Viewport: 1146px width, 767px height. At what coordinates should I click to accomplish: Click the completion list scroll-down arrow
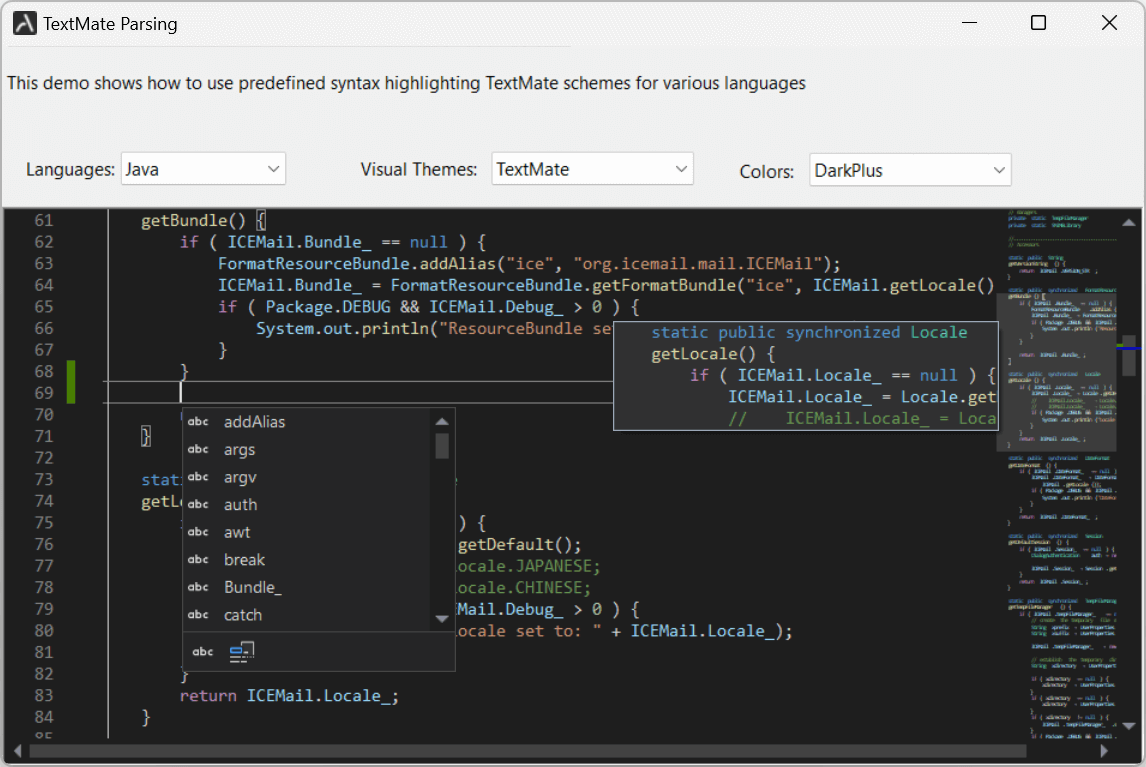click(x=441, y=619)
